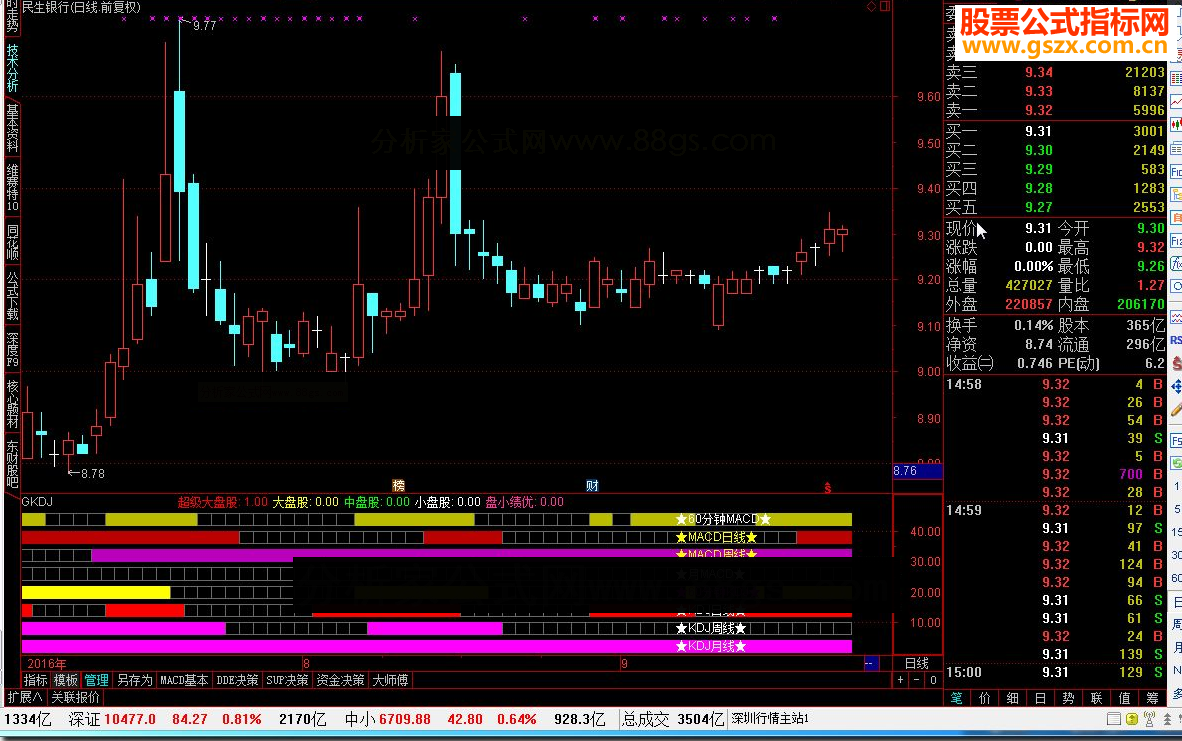Open 深度F9 in left sidebar
Screen dimensions: 1182x741
click(12, 349)
